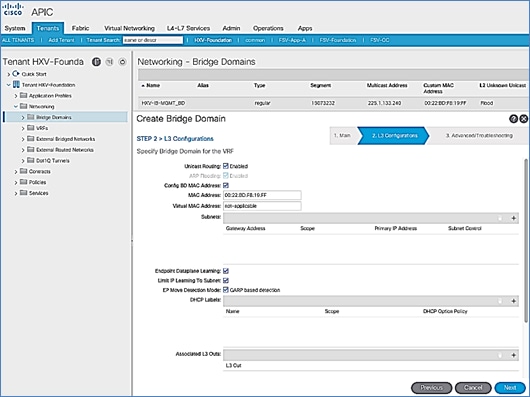Click the Quick Start icon
Image resolution: width=530 pixels, height=397 pixels.
tap(16, 74)
